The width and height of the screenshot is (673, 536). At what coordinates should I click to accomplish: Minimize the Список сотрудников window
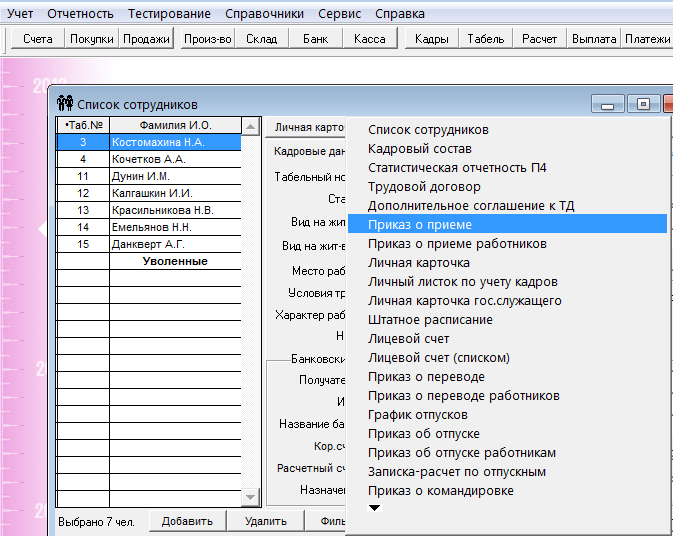(x=607, y=104)
